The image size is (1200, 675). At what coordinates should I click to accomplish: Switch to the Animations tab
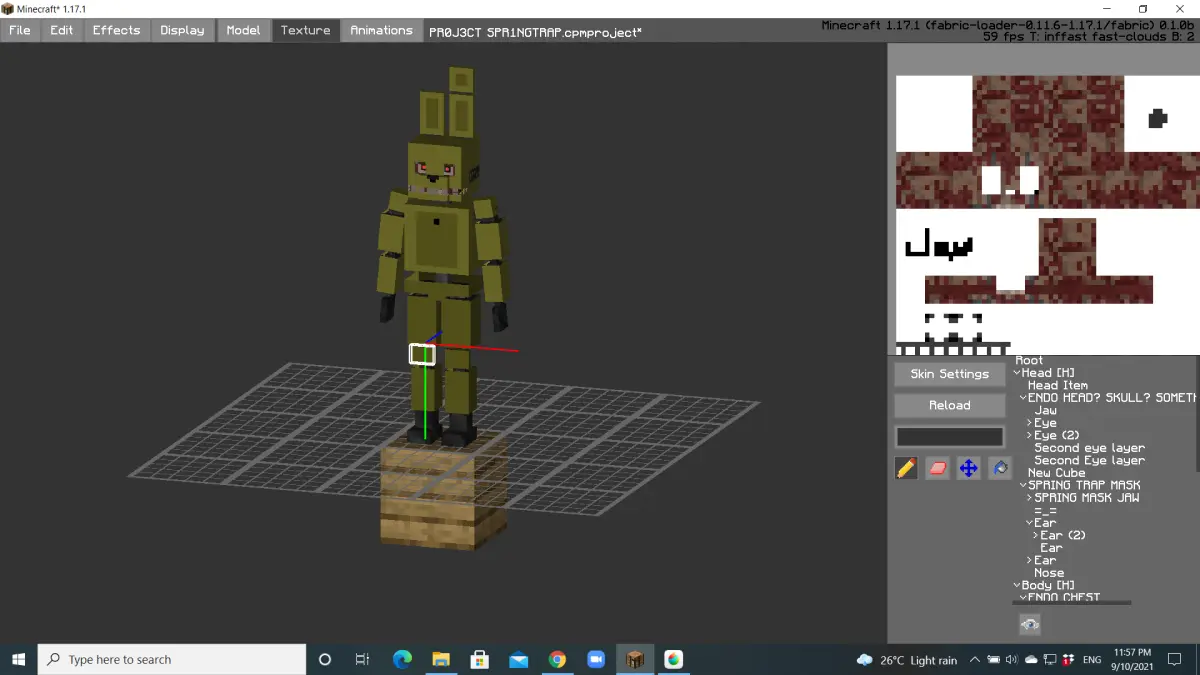382,30
